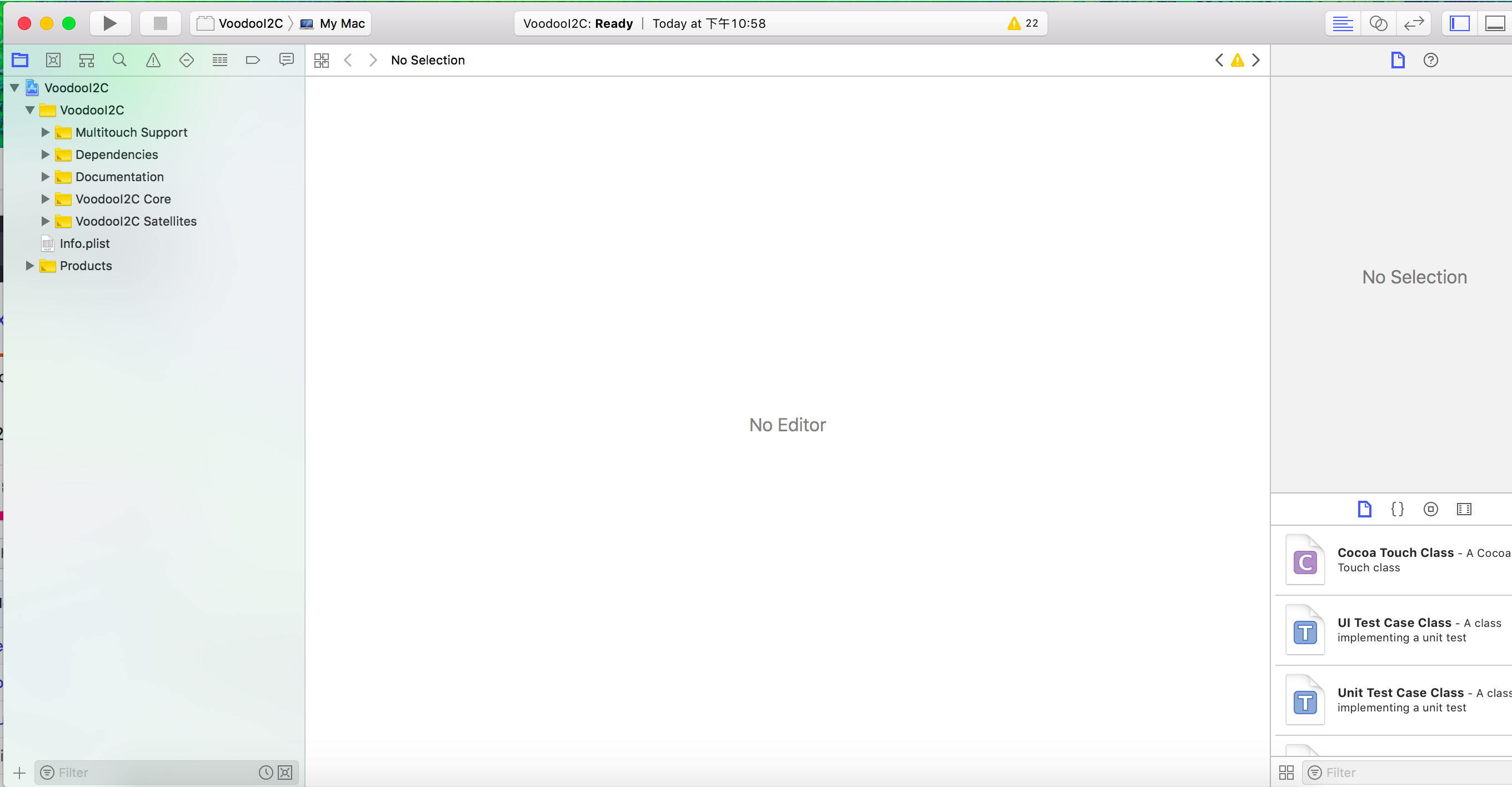Image resolution: width=1512 pixels, height=787 pixels.
Task: Toggle the Navigator panel visibility
Action: click(x=1460, y=23)
